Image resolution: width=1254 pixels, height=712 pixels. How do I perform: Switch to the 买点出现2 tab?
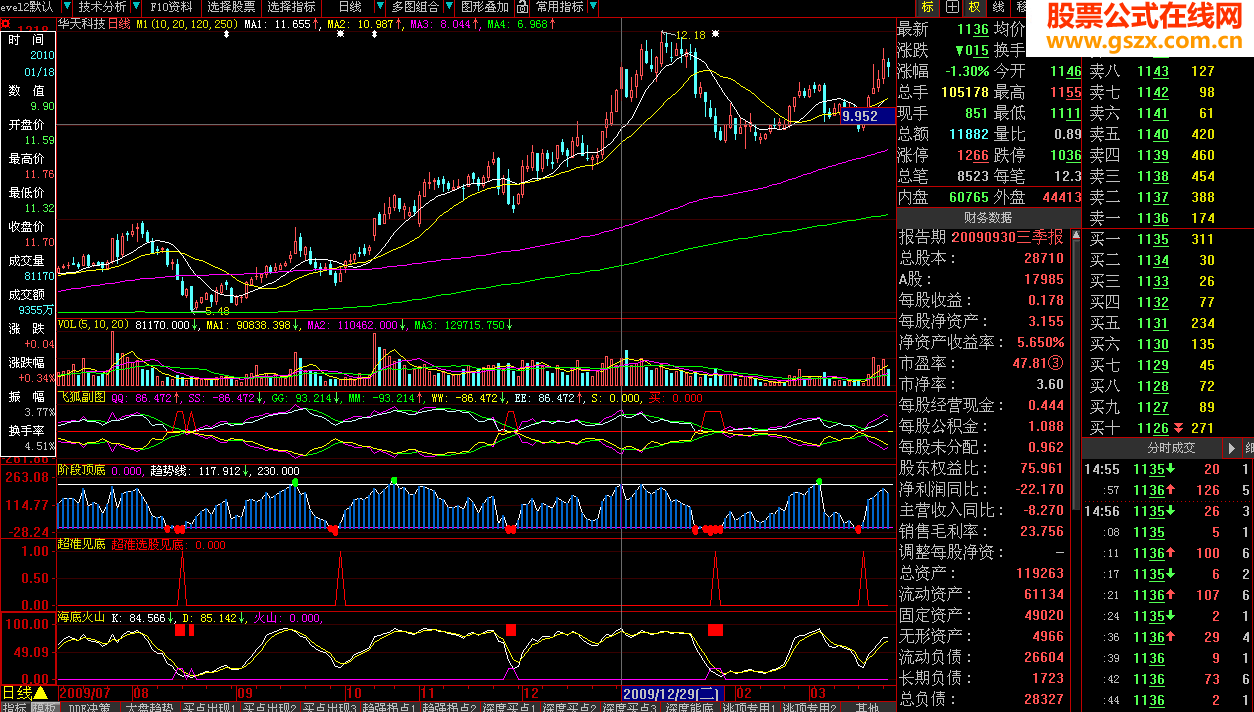[270, 706]
